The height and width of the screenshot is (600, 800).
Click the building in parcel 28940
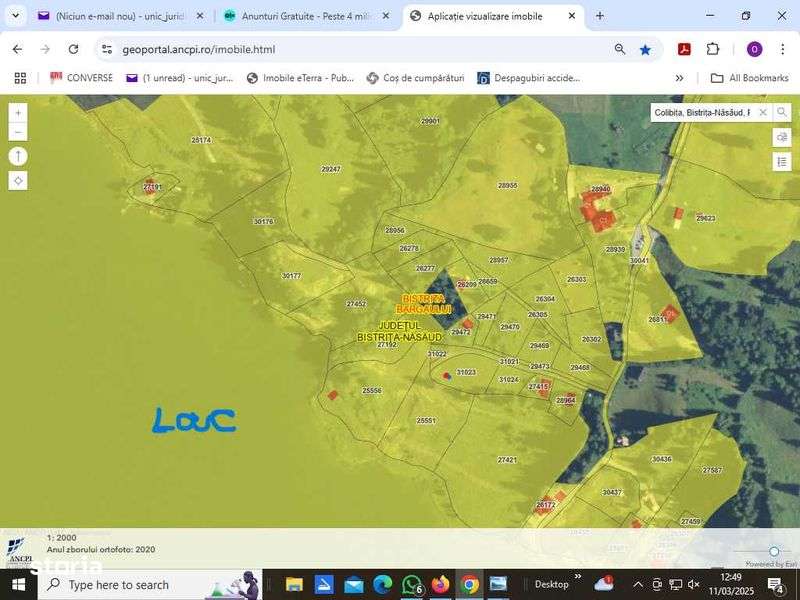point(598,211)
